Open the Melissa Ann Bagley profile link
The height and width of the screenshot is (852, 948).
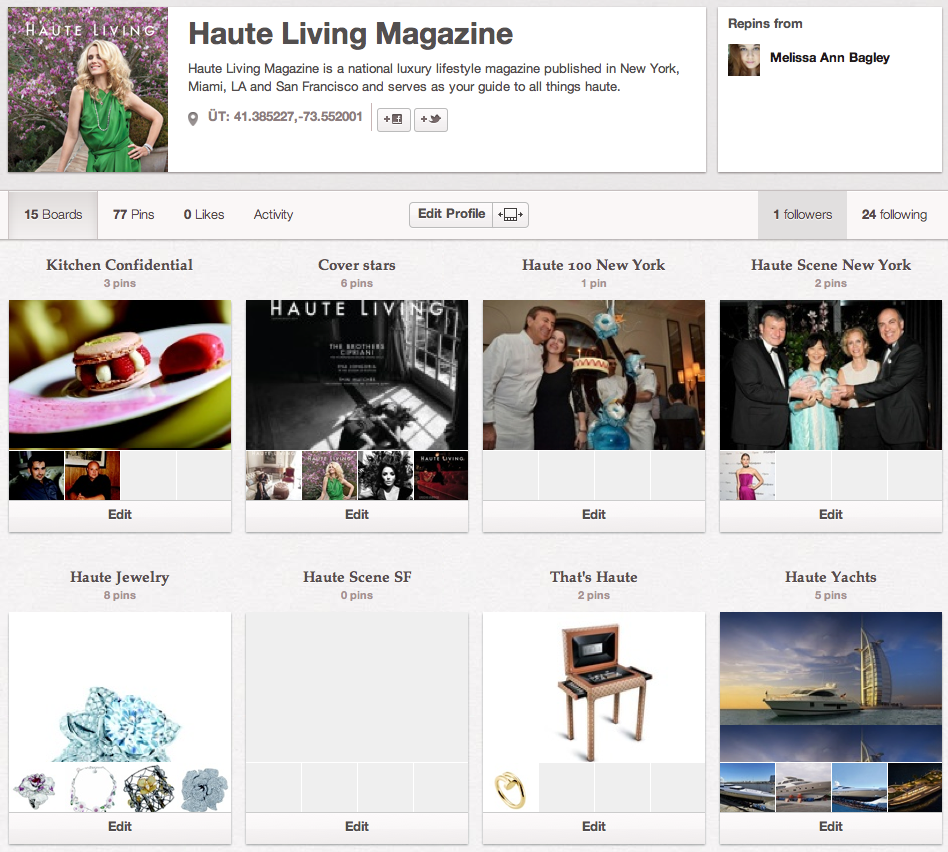point(829,58)
